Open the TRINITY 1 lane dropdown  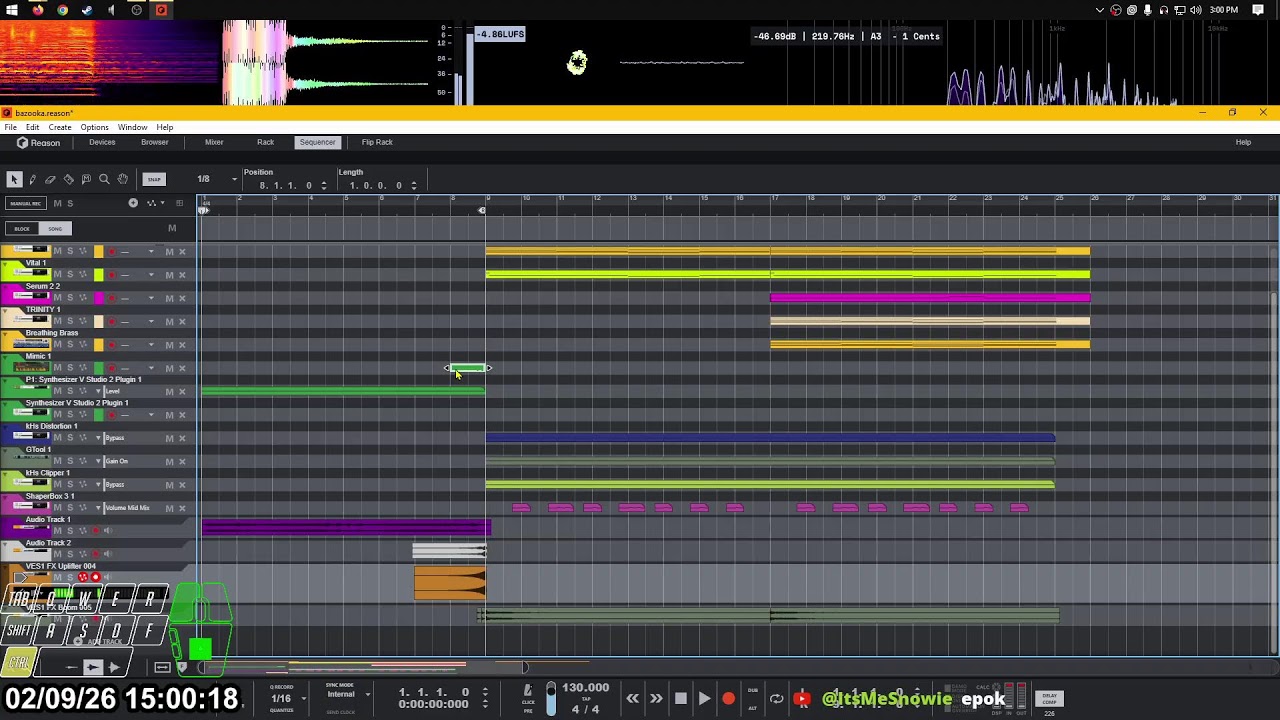(x=151, y=321)
